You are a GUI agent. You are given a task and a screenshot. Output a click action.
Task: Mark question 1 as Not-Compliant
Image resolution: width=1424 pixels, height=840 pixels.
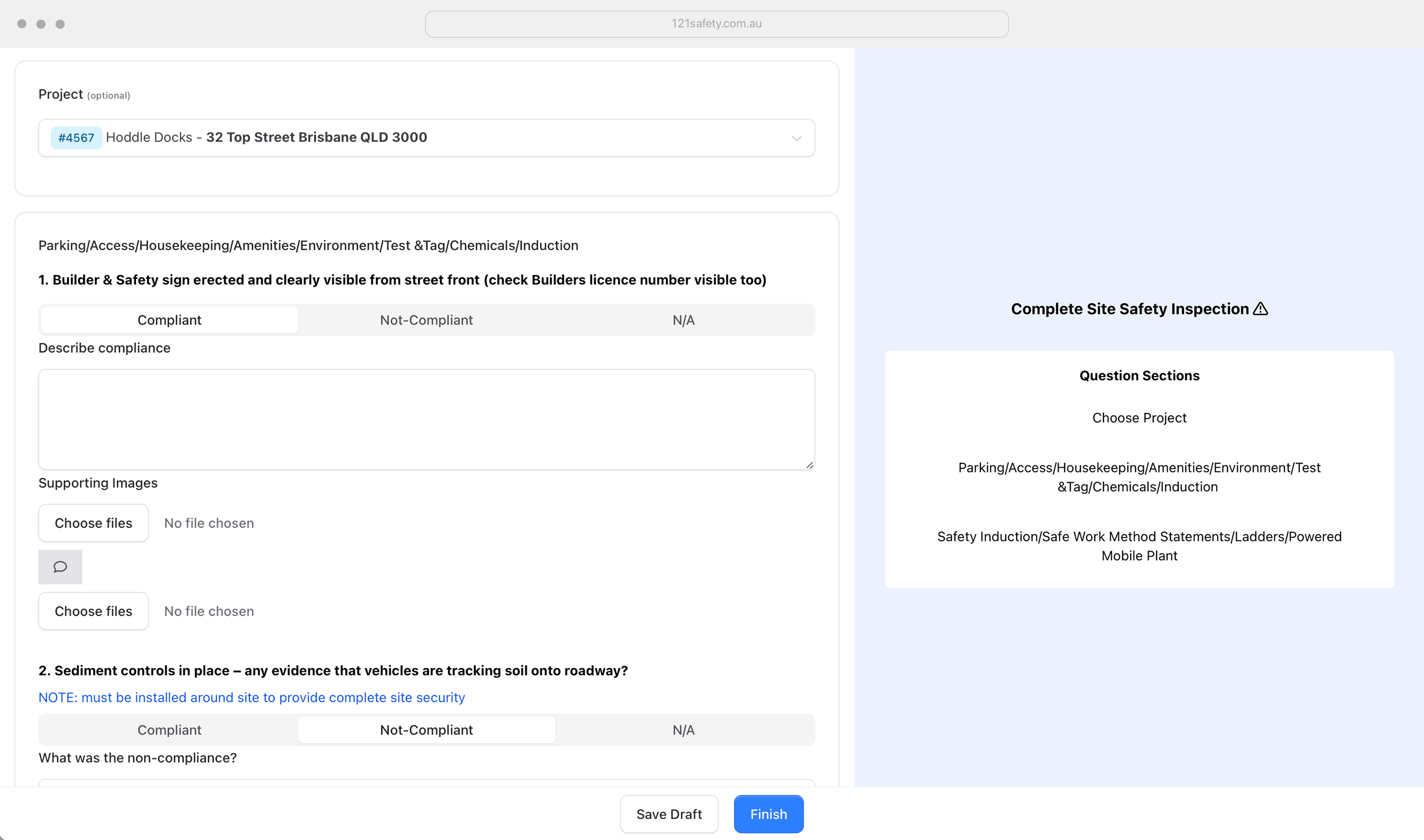tap(426, 320)
